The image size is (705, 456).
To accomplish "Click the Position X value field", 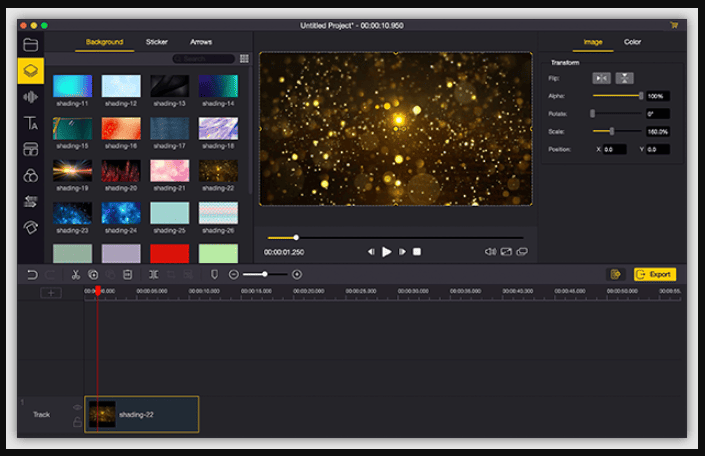I will tap(615, 149).
